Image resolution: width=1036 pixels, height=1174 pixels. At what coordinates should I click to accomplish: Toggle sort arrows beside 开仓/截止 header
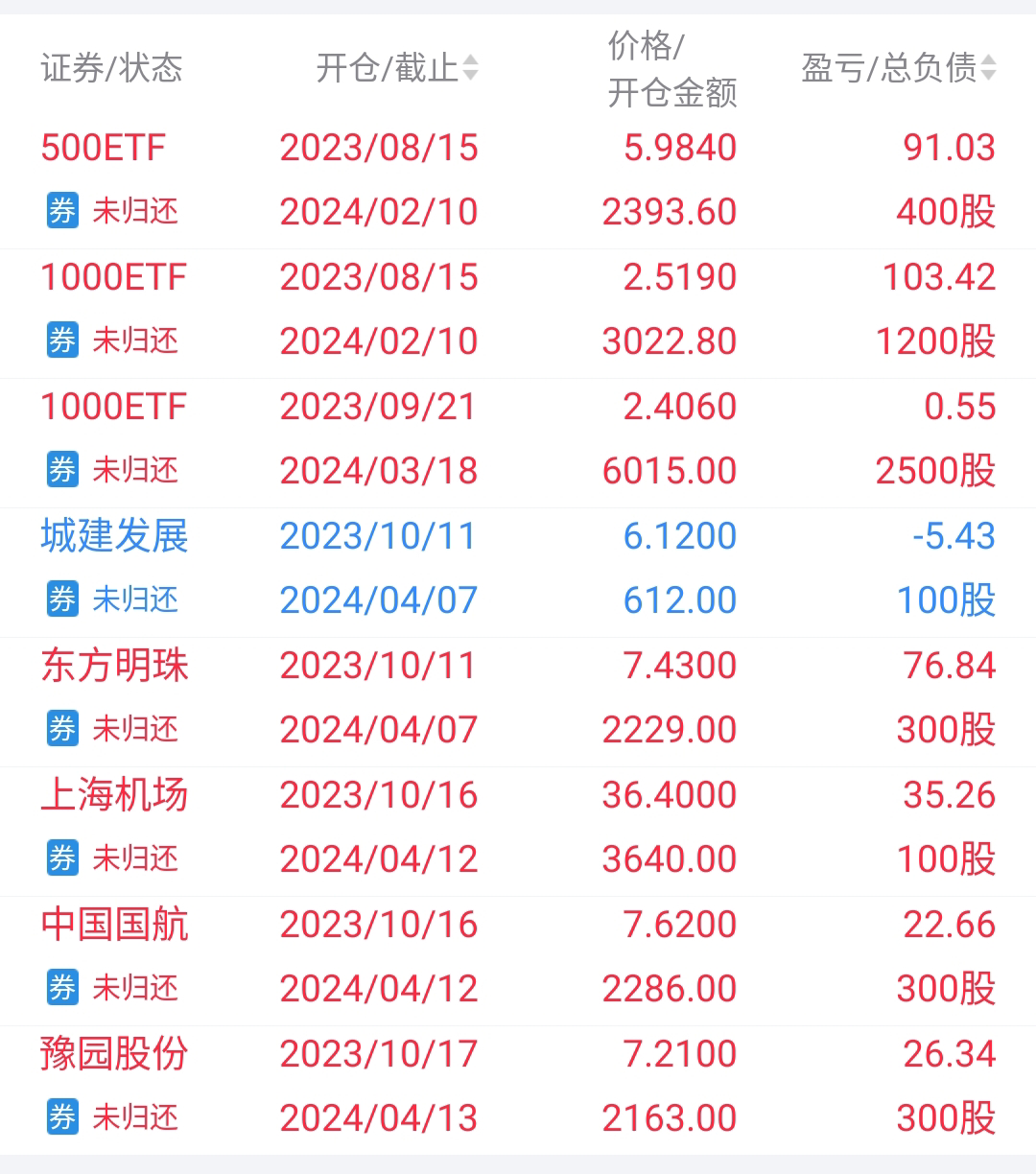[470, 68]
